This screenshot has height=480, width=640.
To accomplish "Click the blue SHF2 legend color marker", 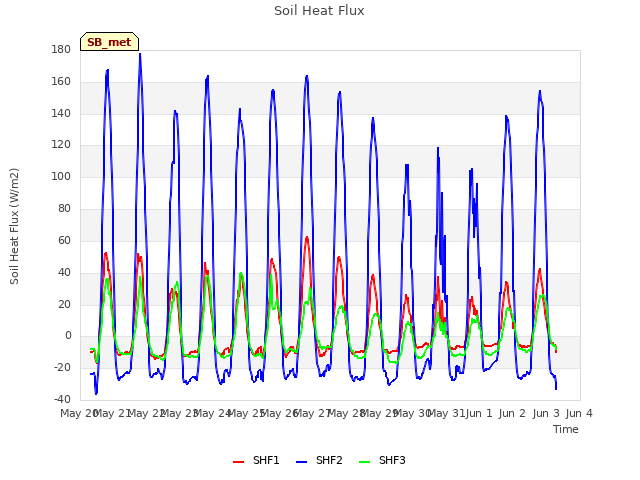I will tap(301, 462).
